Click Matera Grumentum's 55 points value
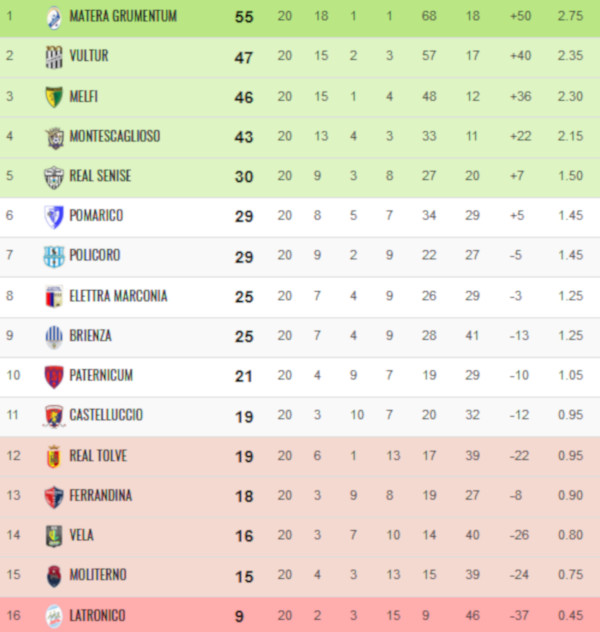This screenshot has height=632, width=600. pos(244,17)
